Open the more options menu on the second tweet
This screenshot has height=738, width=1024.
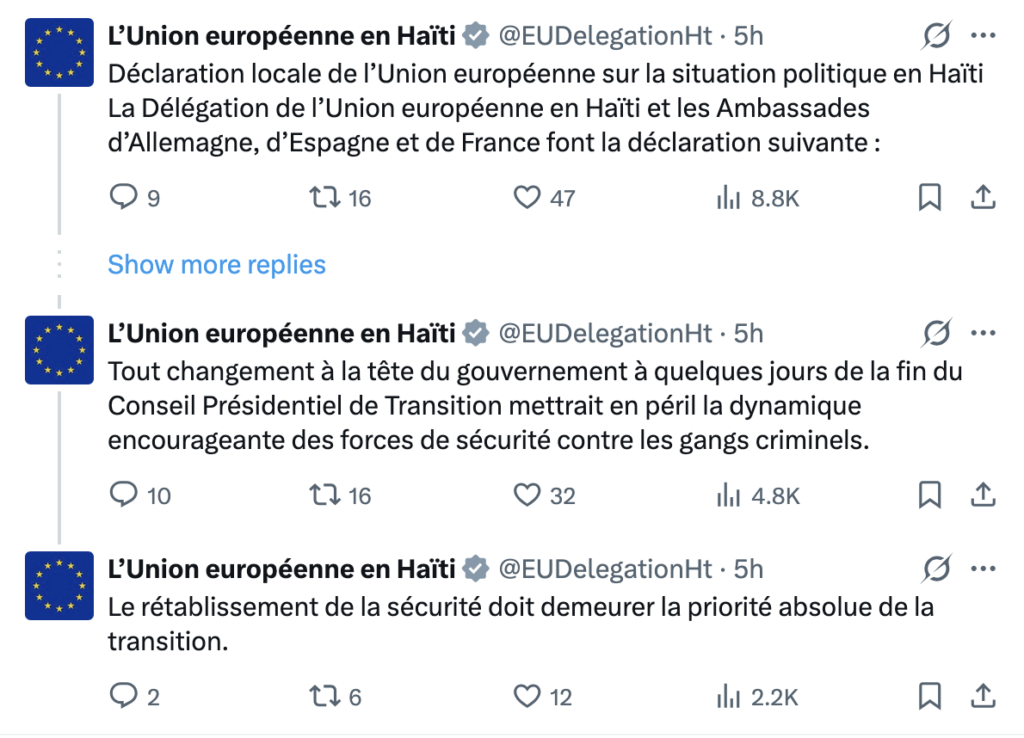click(x=984, y=330)
